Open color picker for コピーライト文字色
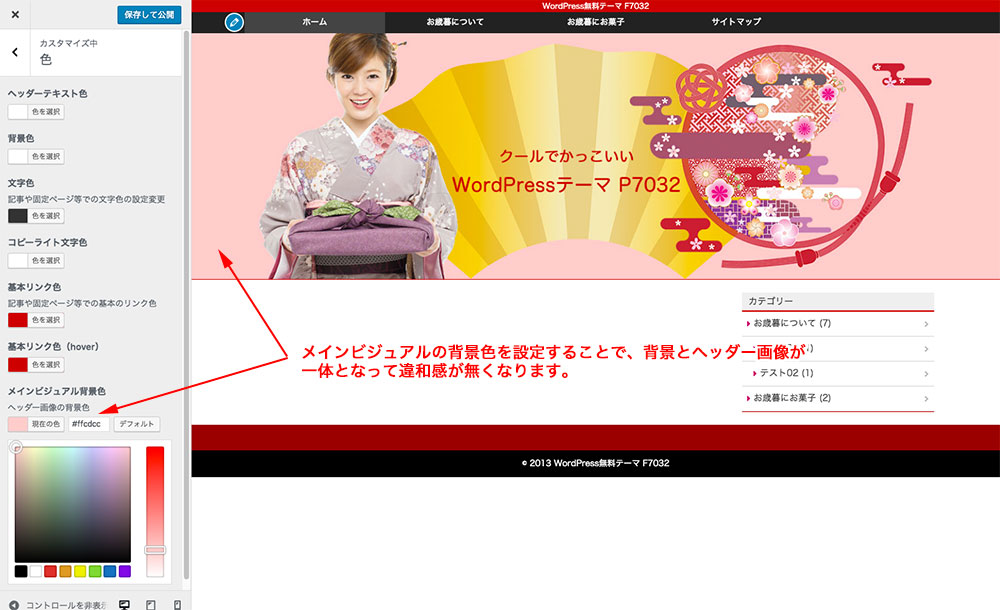The width and height of the screenshot is (1000, 610). pyautogui.click(x=36, y=260)
